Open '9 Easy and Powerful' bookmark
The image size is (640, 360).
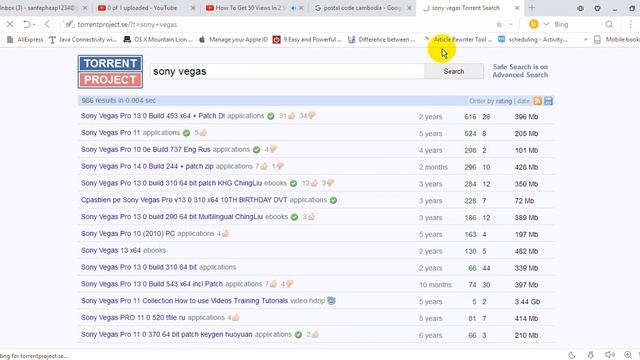pos(307,40)
